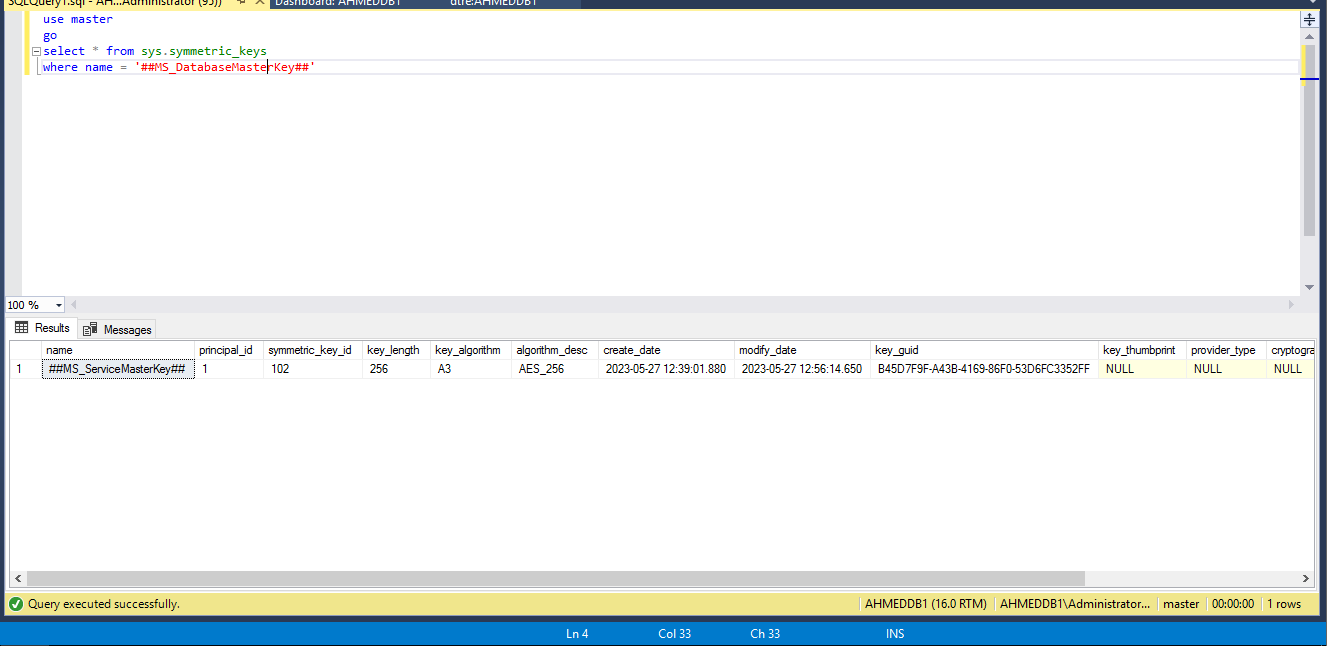Click the INS mode indicator
Viewport: 1327px width, 646px height.
pyautogui.click(x=894, y=633)
